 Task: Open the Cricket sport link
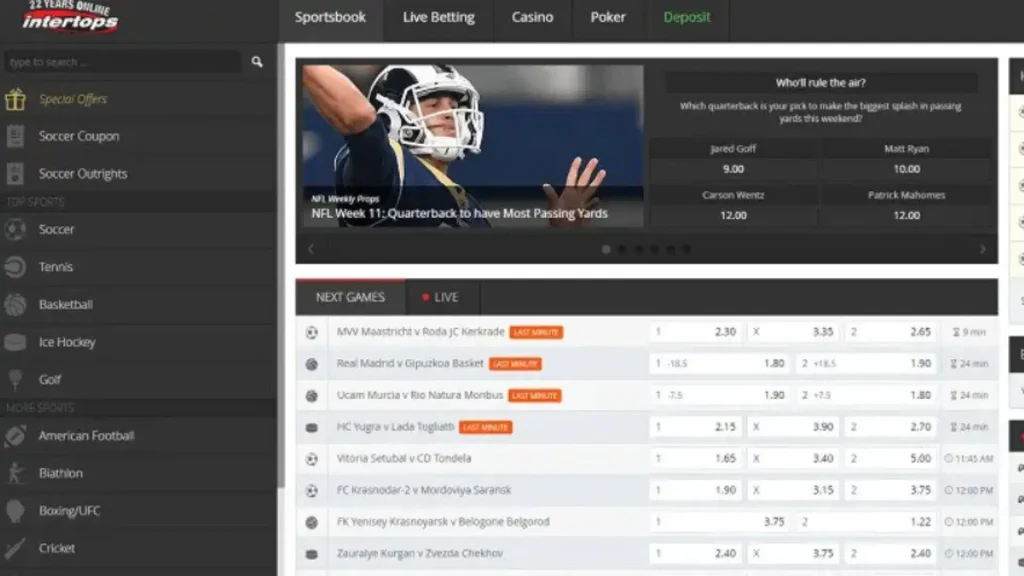point(57,548)
